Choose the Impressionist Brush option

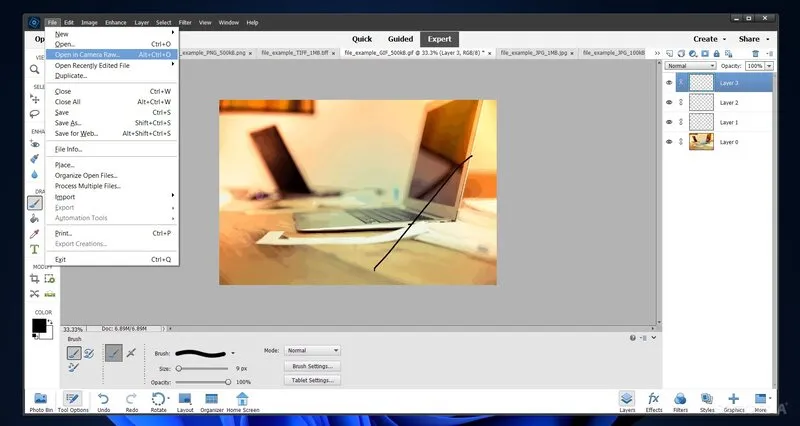(89, 353)
